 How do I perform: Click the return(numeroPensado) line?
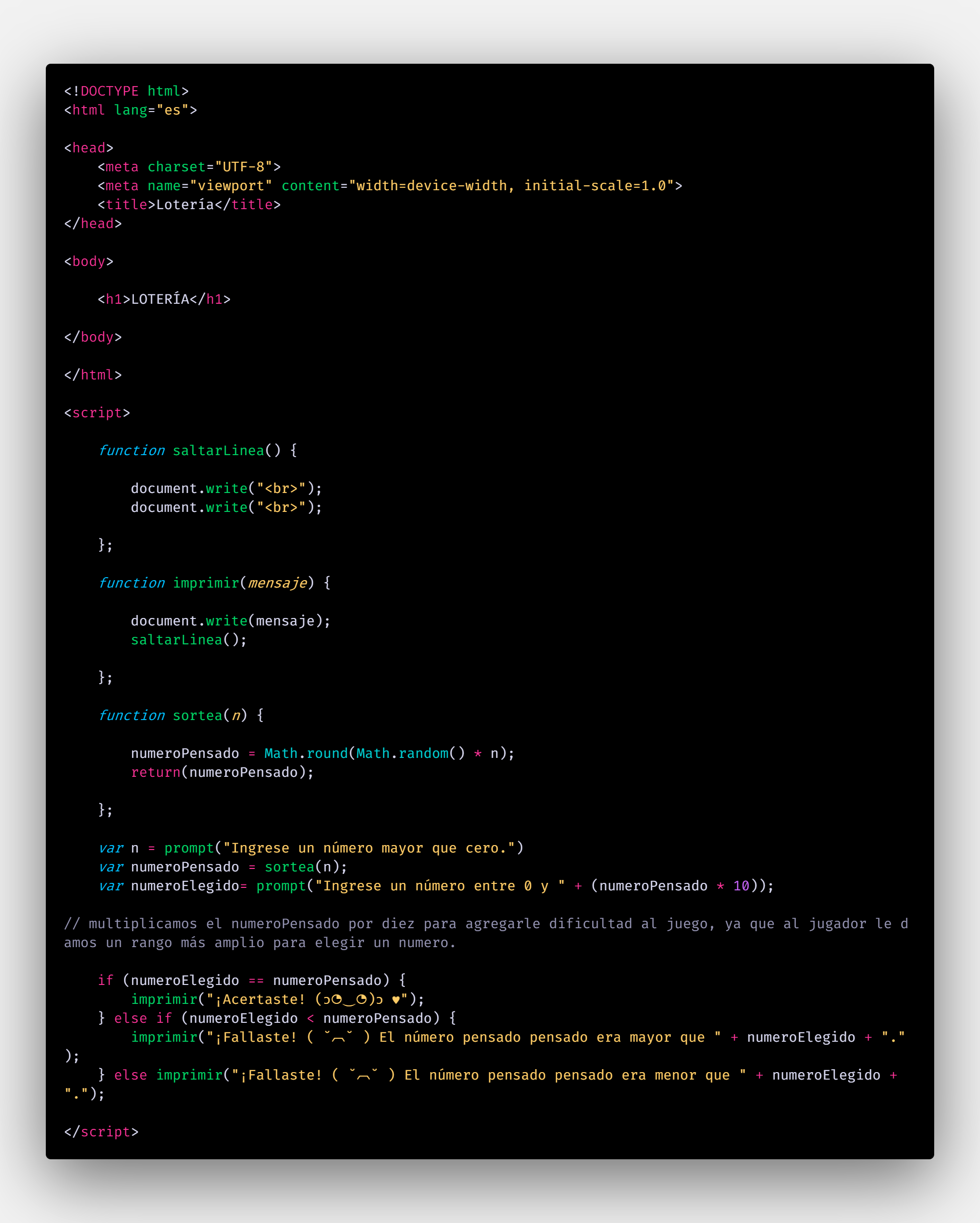(x=222, y=772)
